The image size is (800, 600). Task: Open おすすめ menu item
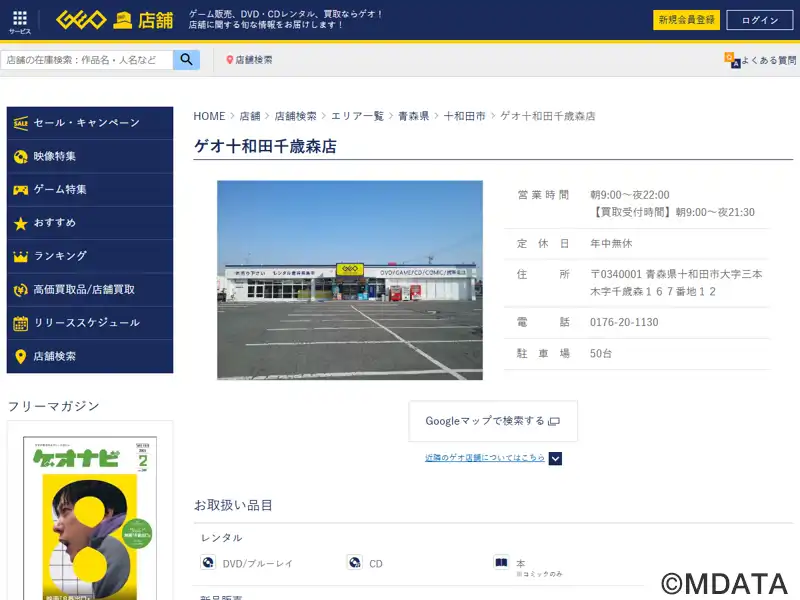(90, 223)
